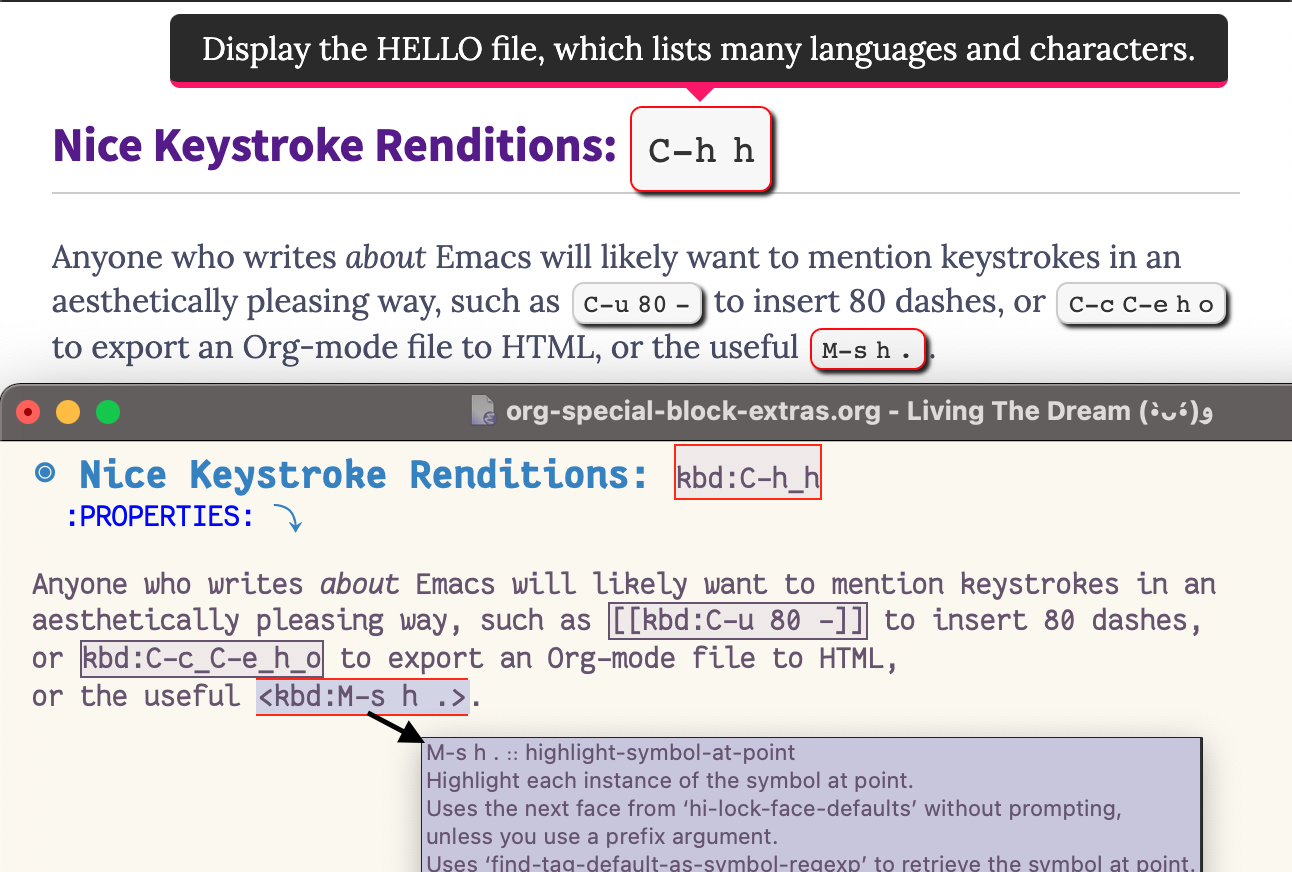Click the popup line mentioning hi-lock-face-defaults
The height and width of the screenshot is (872, 1292).
tap(774, 808)
